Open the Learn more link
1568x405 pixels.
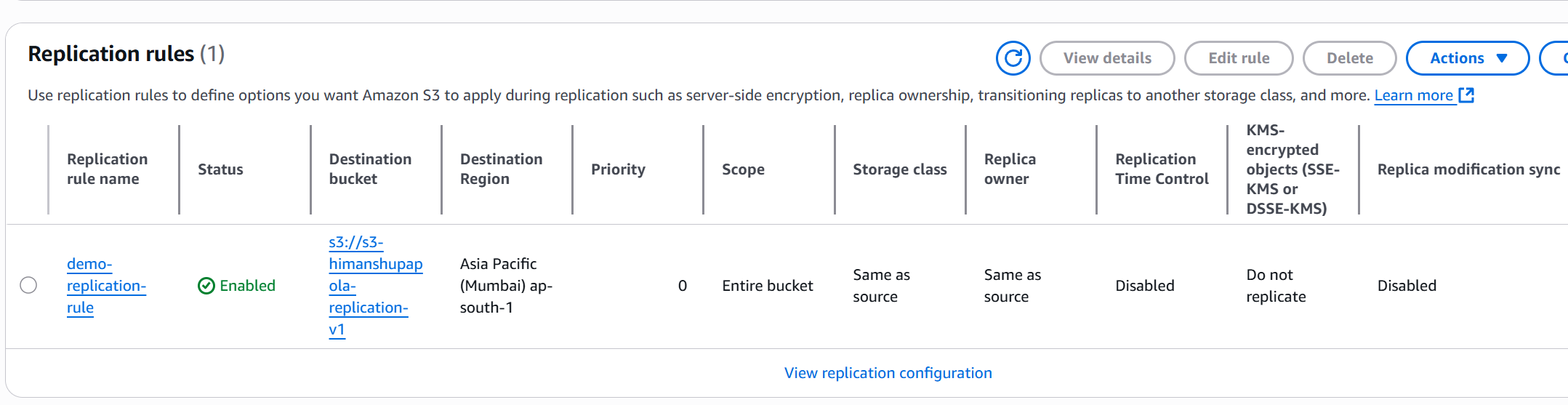1413,95
